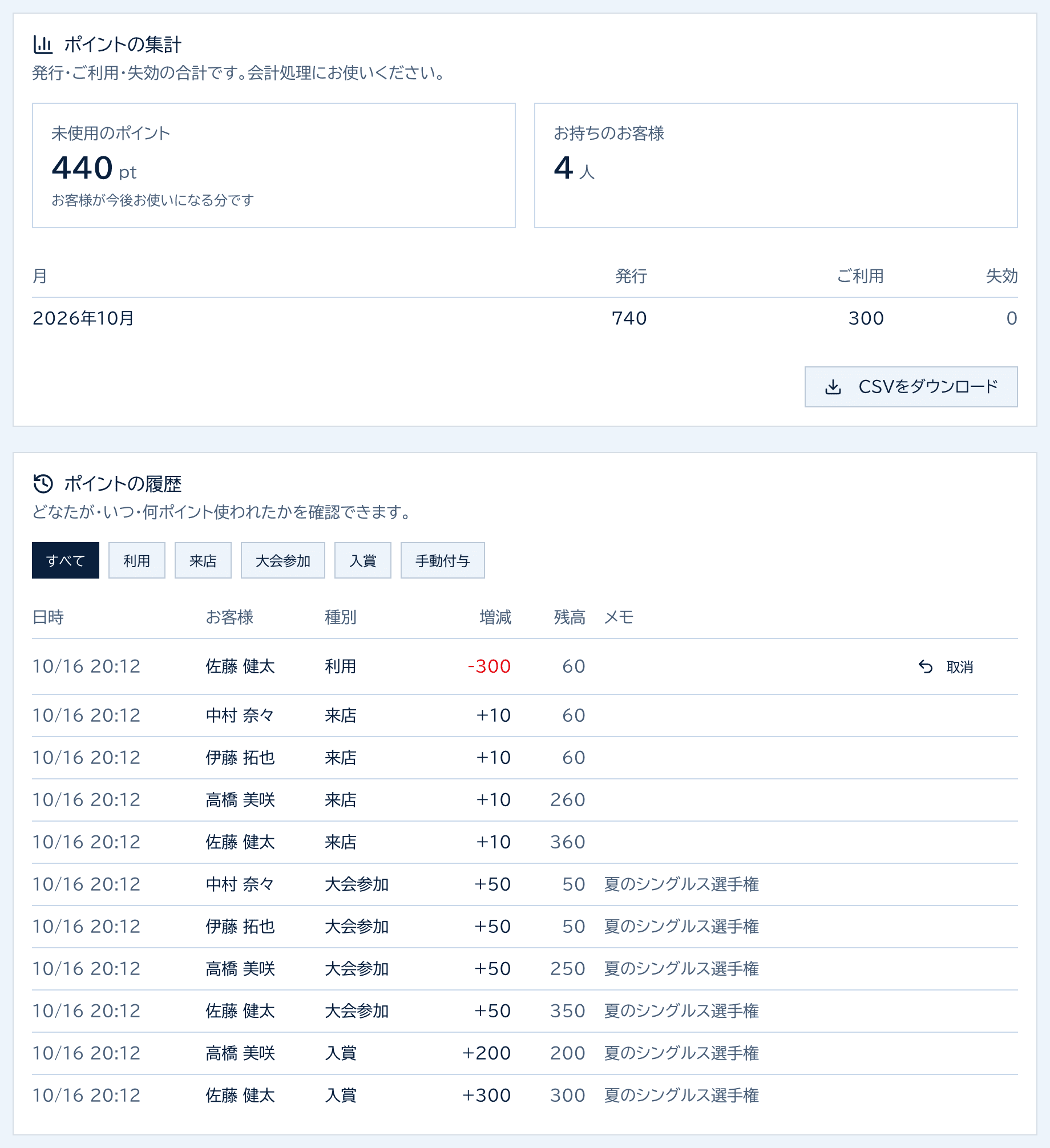Click the download icon in the CSV button
This screenshot has width=1050, height=1148.
pyautogui.click(x=833, y=387)
